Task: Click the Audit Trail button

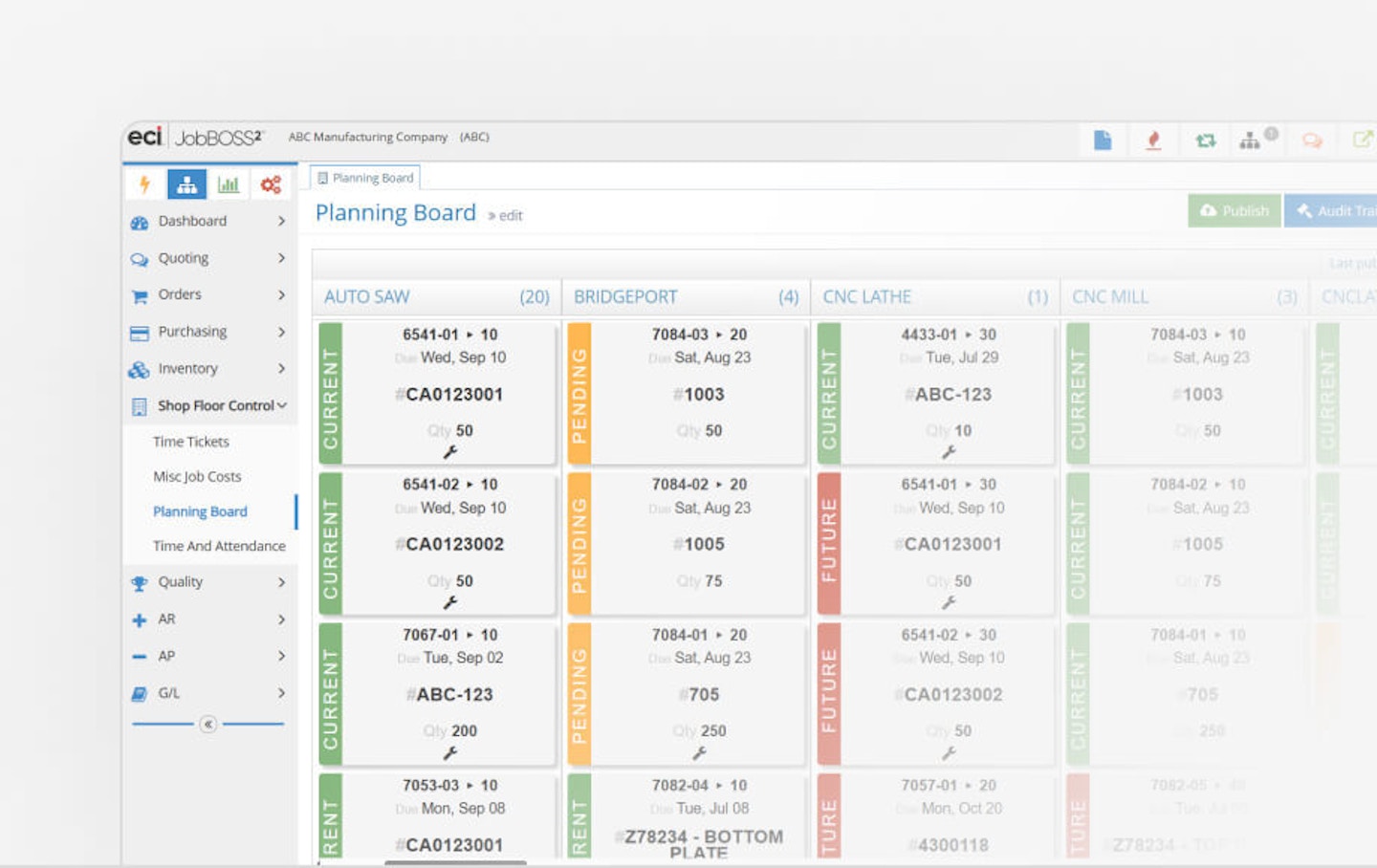Action: tap(1332, 210)
